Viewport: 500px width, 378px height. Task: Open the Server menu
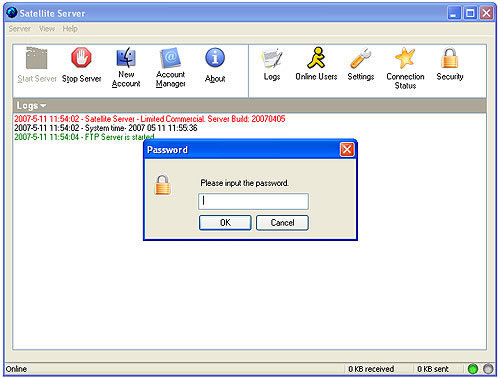[x=20, y=29]
